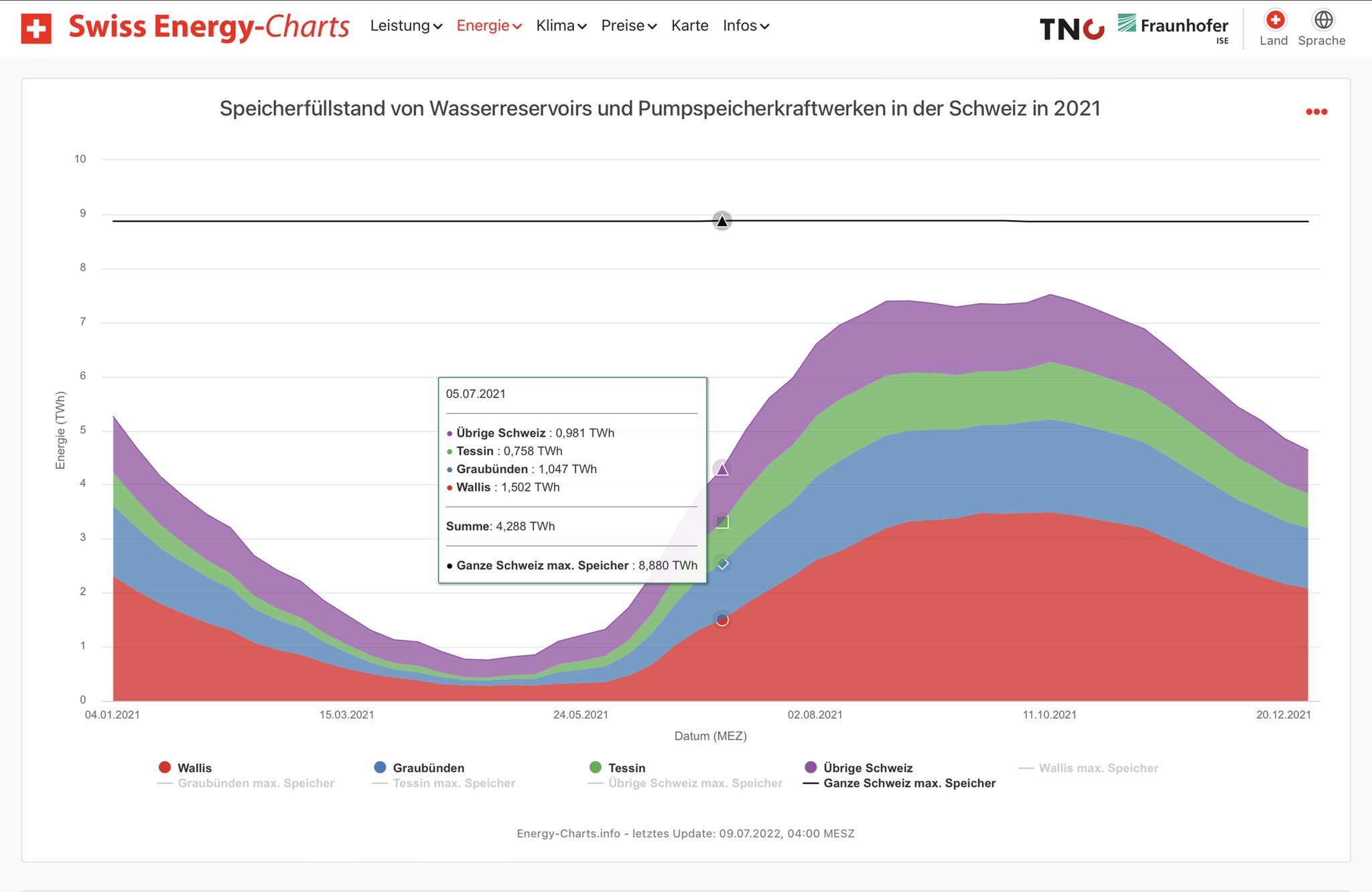Enable Graubünden max. Speicher line
This screenshot has width=1372, height=892.
pyautogui.click(x=245, y=783)
